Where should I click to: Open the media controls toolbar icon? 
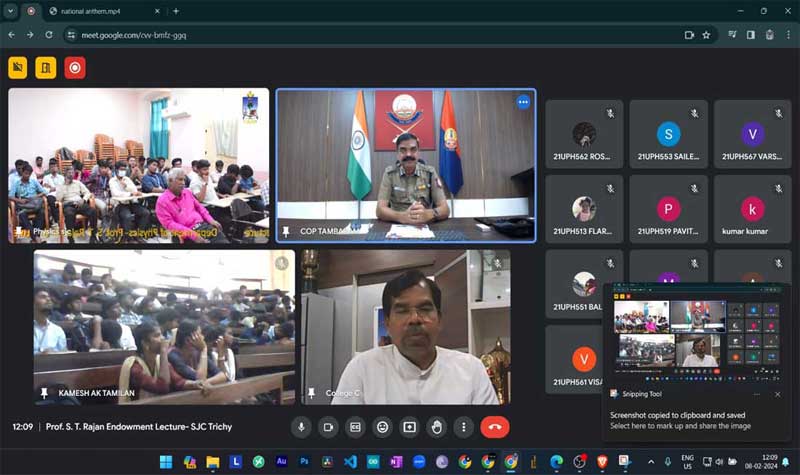tap(733, 35)
